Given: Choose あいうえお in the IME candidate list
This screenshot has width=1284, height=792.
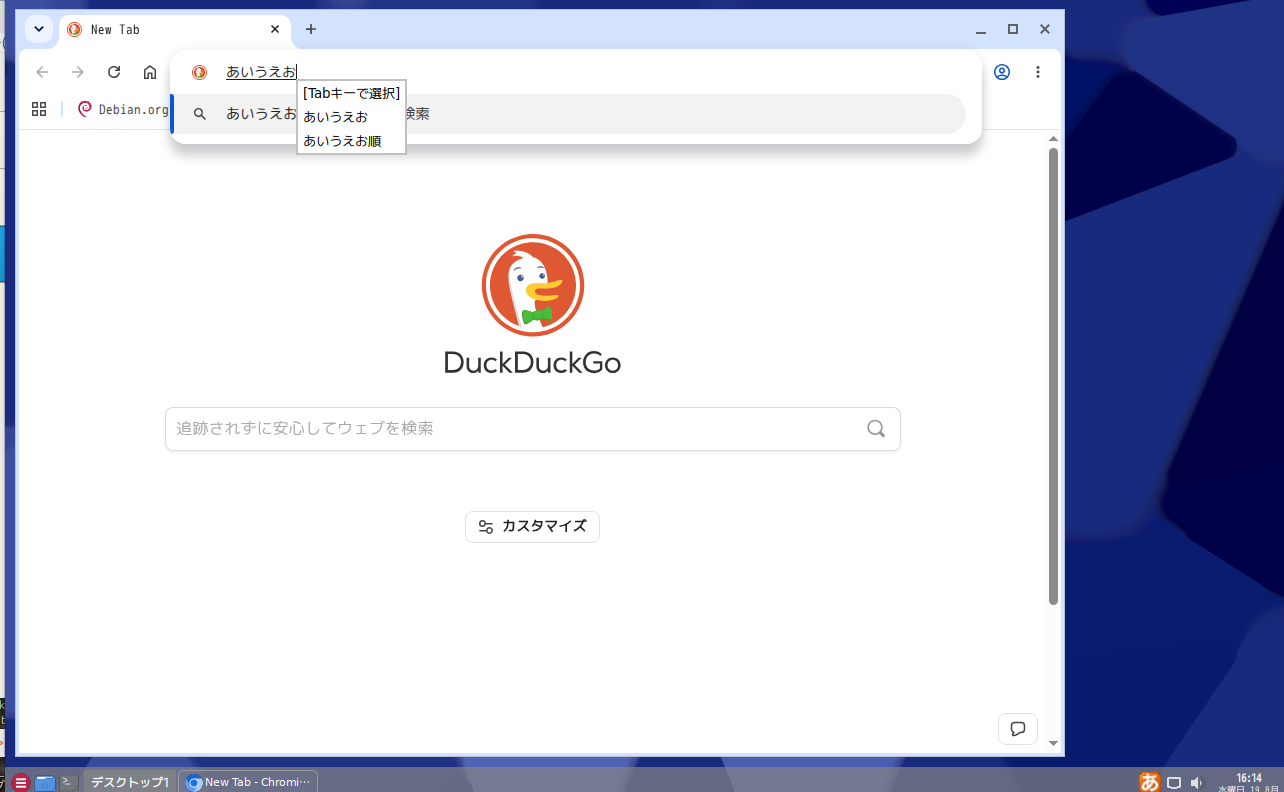Looking at the screenshot, I should [x=335, y=117].
